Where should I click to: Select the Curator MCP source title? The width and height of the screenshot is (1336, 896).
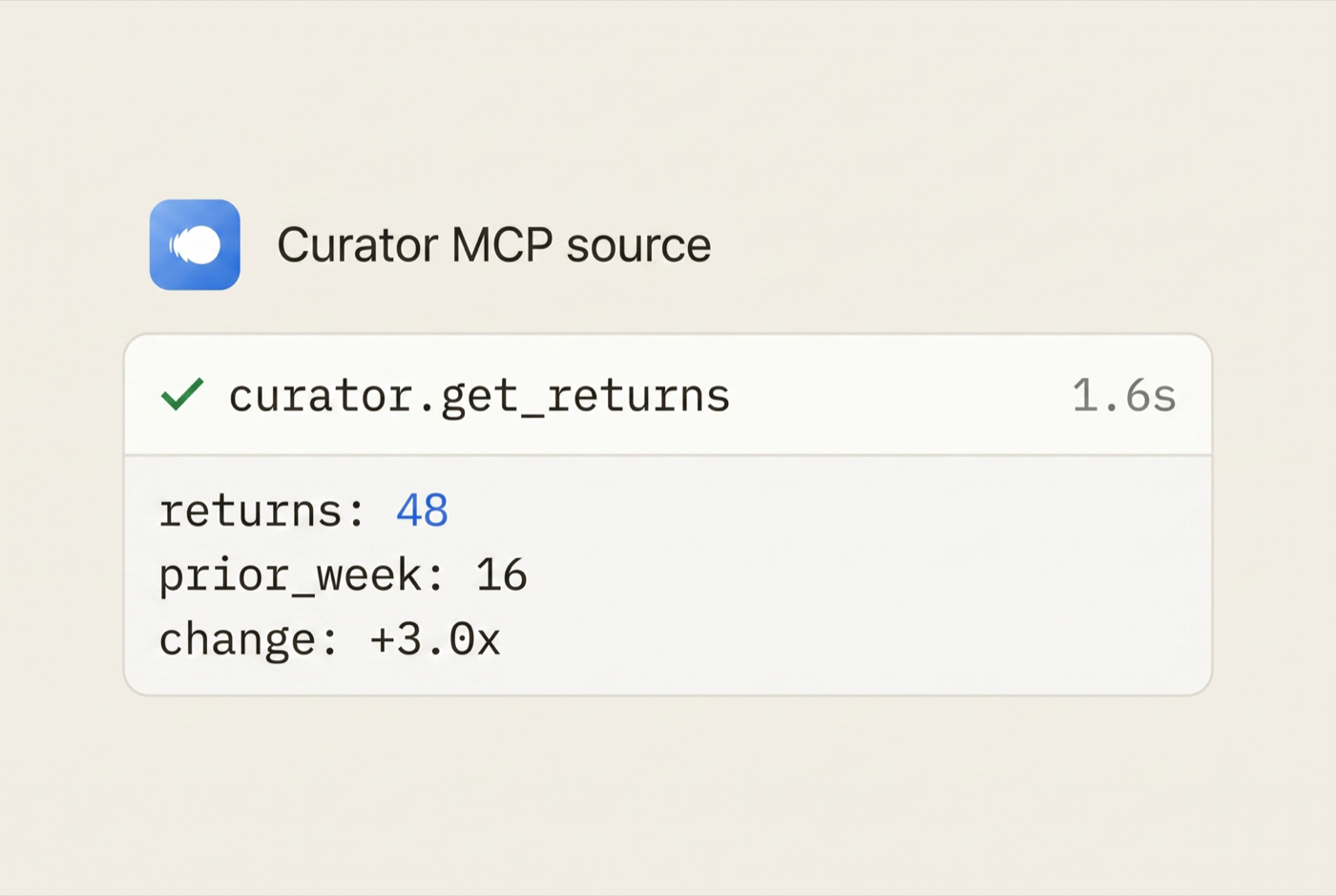[x=493, y=245]
